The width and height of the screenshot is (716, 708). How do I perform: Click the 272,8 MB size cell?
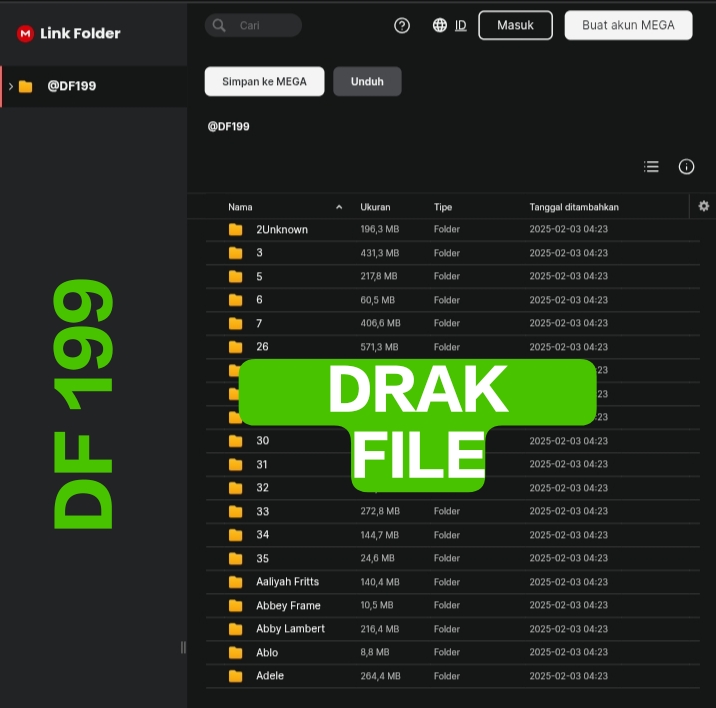coord(380,511)
